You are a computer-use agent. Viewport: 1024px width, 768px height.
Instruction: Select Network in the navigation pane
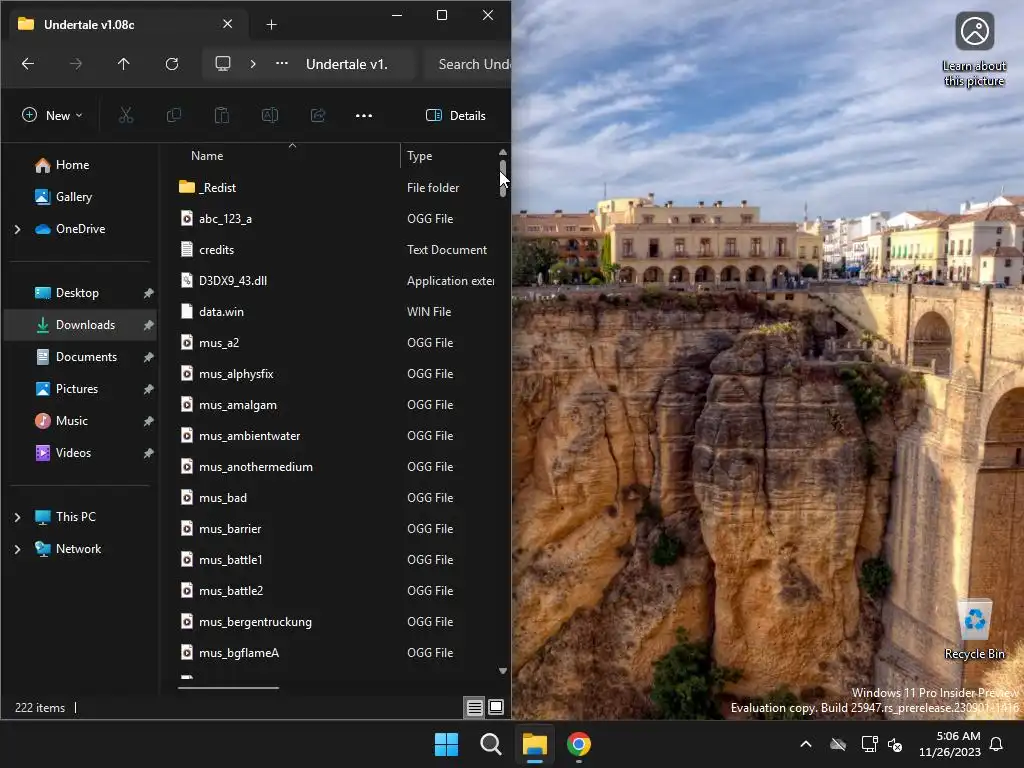click(80, 549)
